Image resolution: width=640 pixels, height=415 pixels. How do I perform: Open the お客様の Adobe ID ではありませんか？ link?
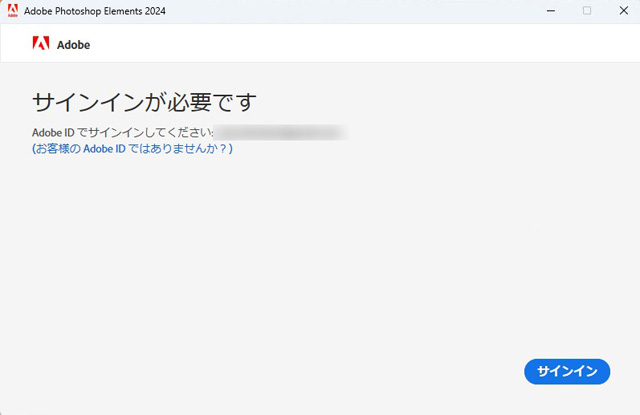[132, 149]
